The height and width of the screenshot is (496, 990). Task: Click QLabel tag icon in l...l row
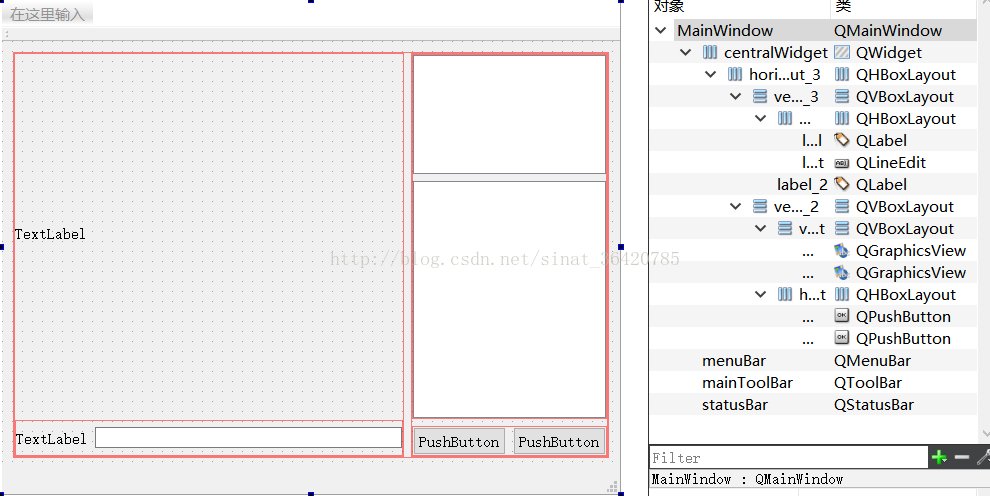coord(842,140)
